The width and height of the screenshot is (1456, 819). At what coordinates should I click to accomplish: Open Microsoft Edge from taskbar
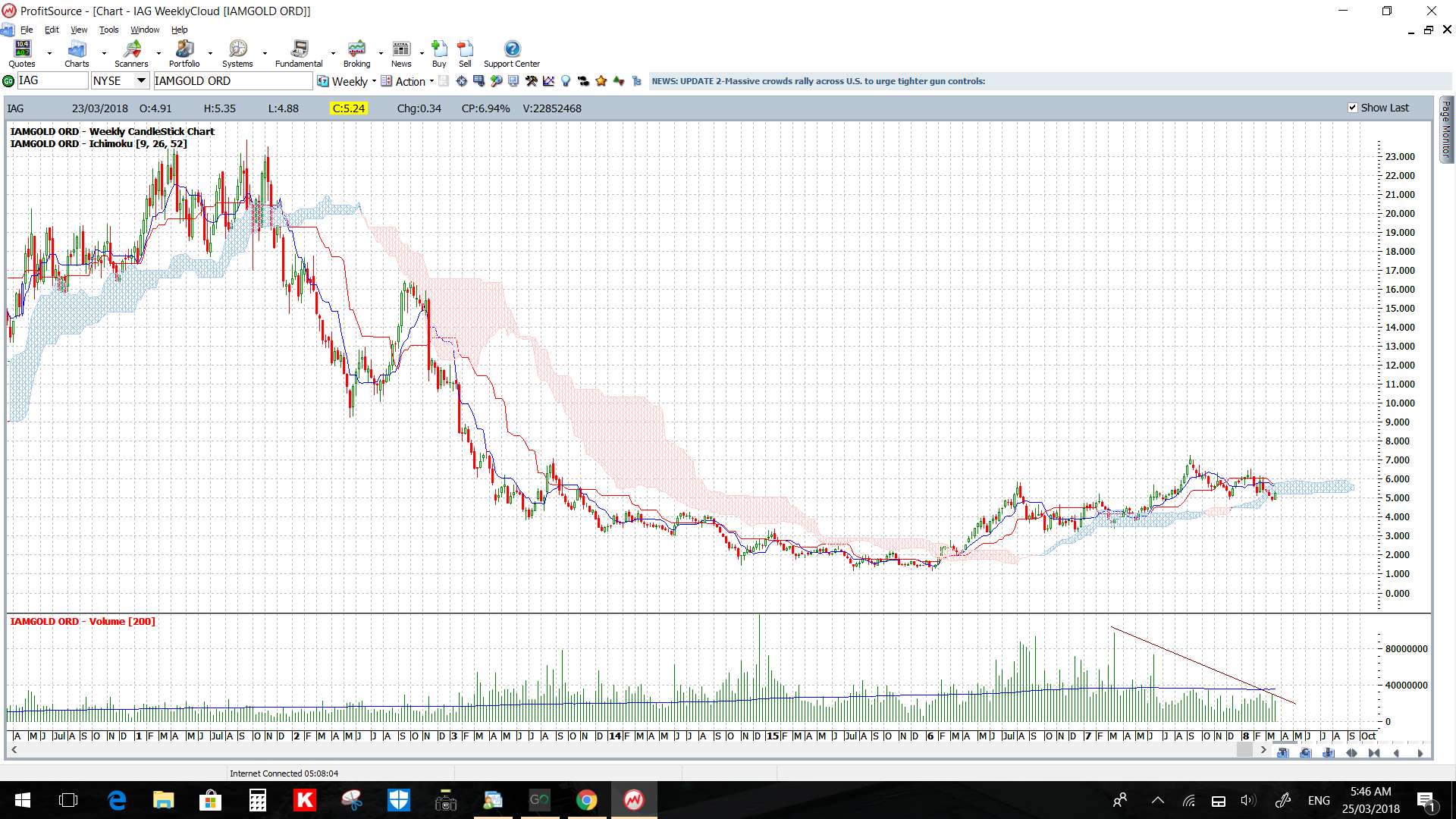117,800
